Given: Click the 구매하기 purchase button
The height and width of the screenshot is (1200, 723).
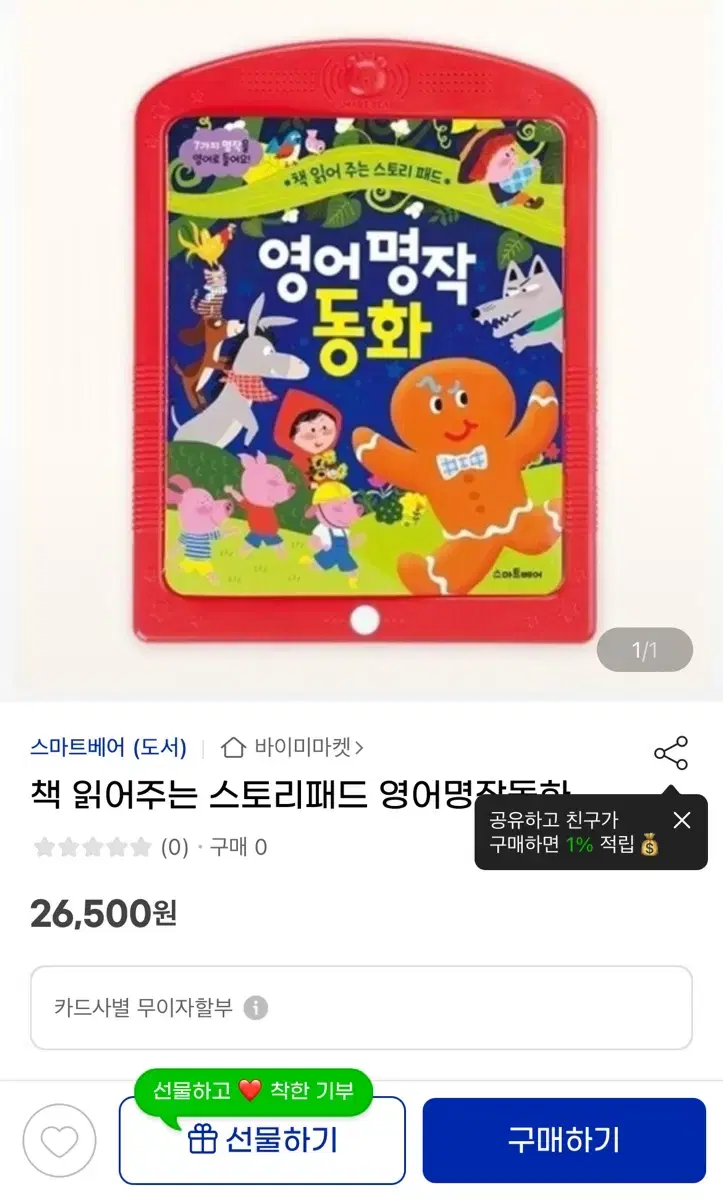Looking at the screenshot, I should tap(564, 1140).
